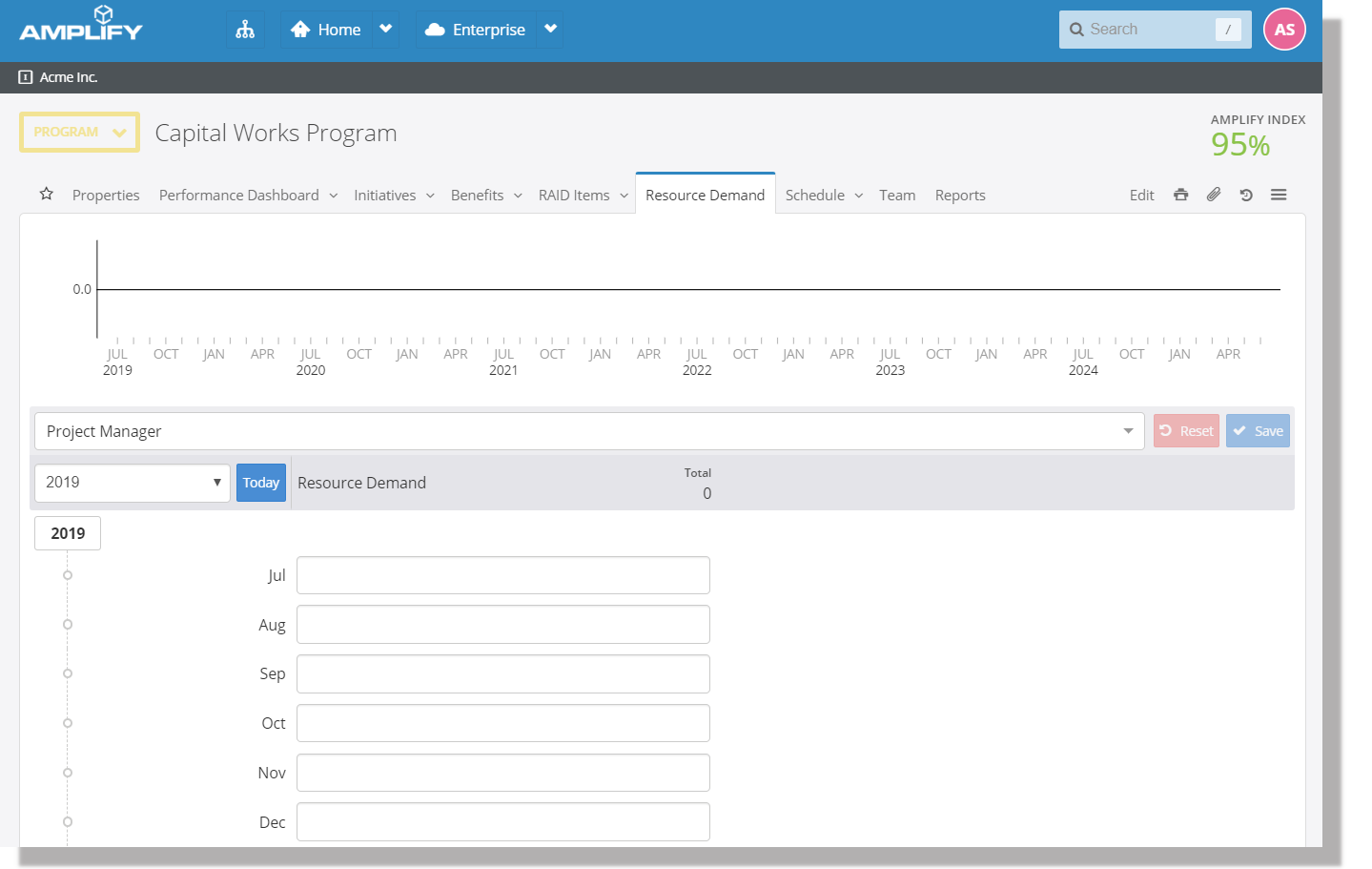Switch to the Team tab
The image size is (1372, 869).
pos(896,196)
